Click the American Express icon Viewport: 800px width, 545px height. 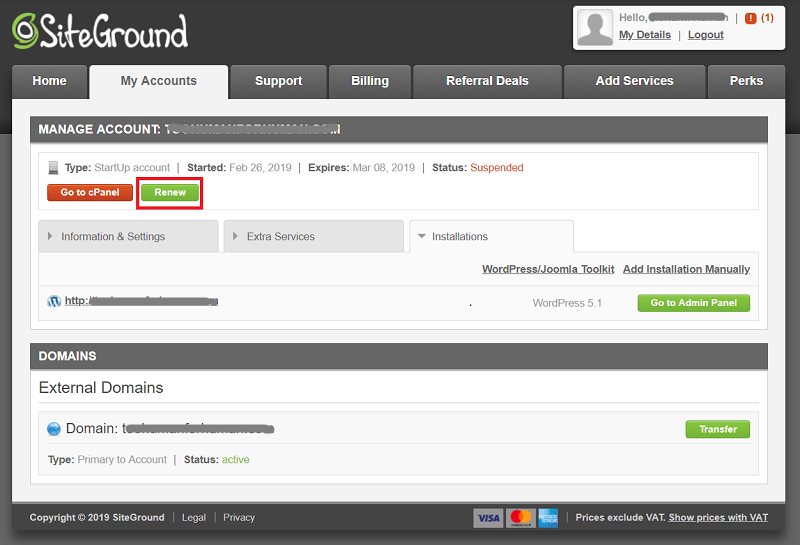pos(548,518)
